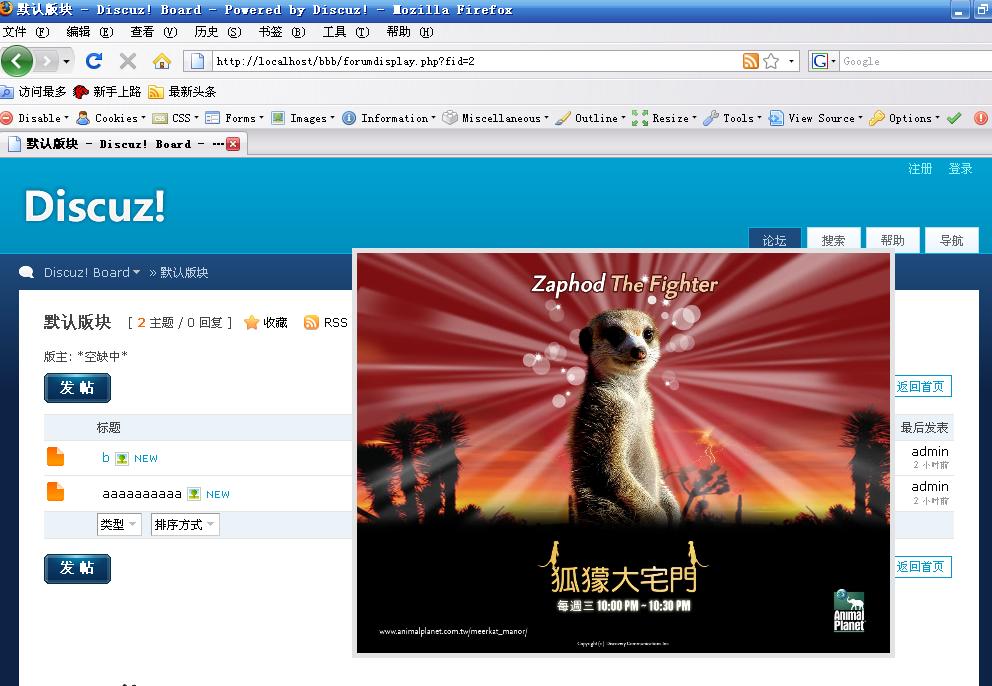This screenshot has width=992, height=686.
Task: Click orange folder icon of thread b
Action: click(56, 456)
